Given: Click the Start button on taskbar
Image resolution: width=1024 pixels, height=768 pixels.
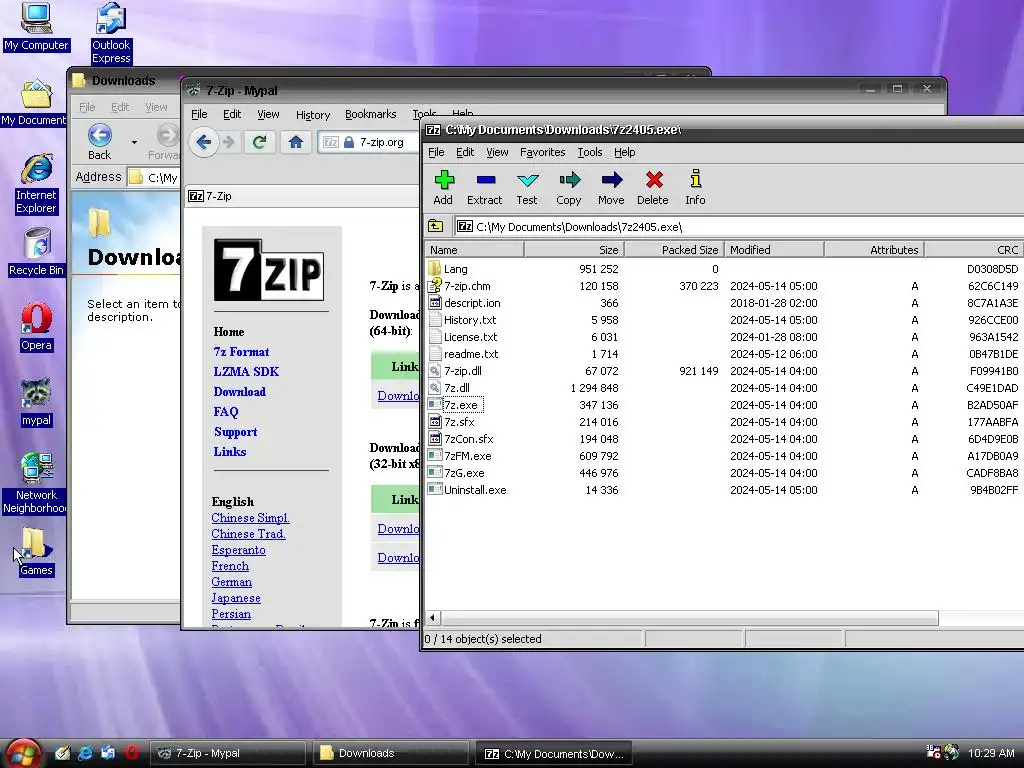Looking at the screenshot, I should coord(22,754).
